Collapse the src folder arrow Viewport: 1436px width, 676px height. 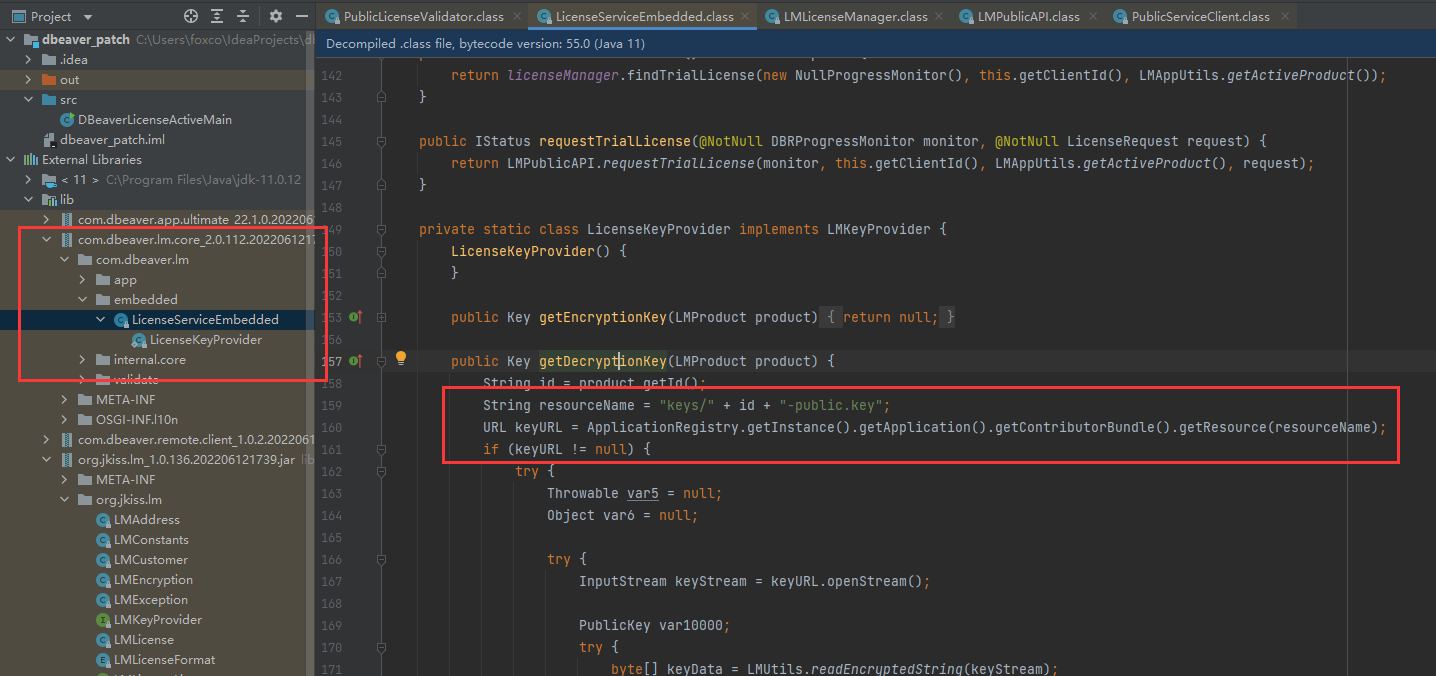click(x=30, y=100)
